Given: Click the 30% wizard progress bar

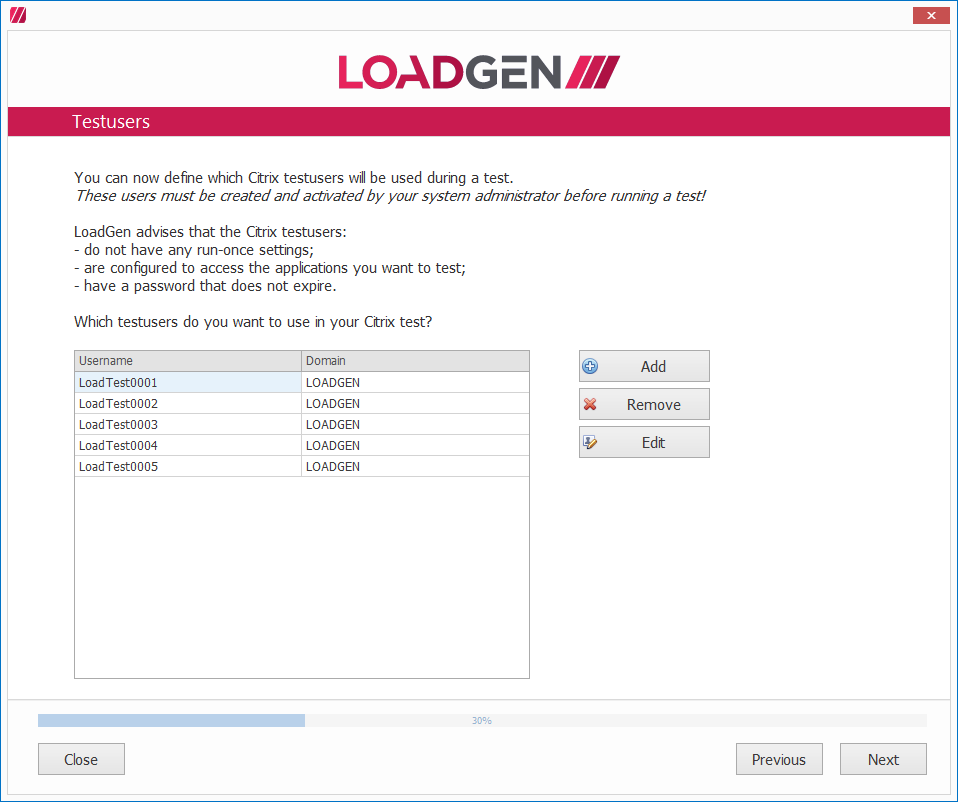Looking at the screenshot, I should point(482,720).
